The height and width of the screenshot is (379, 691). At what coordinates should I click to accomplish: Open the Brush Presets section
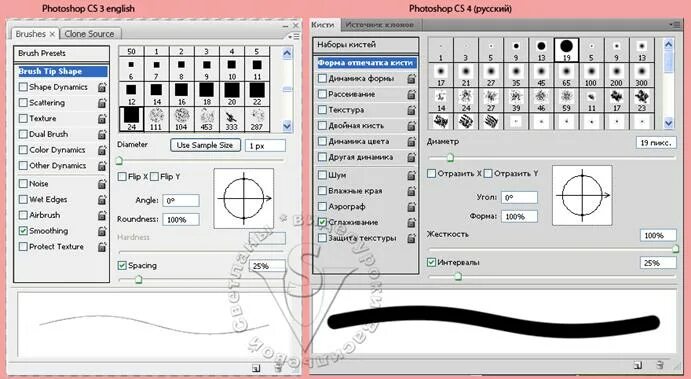[61, 53]
